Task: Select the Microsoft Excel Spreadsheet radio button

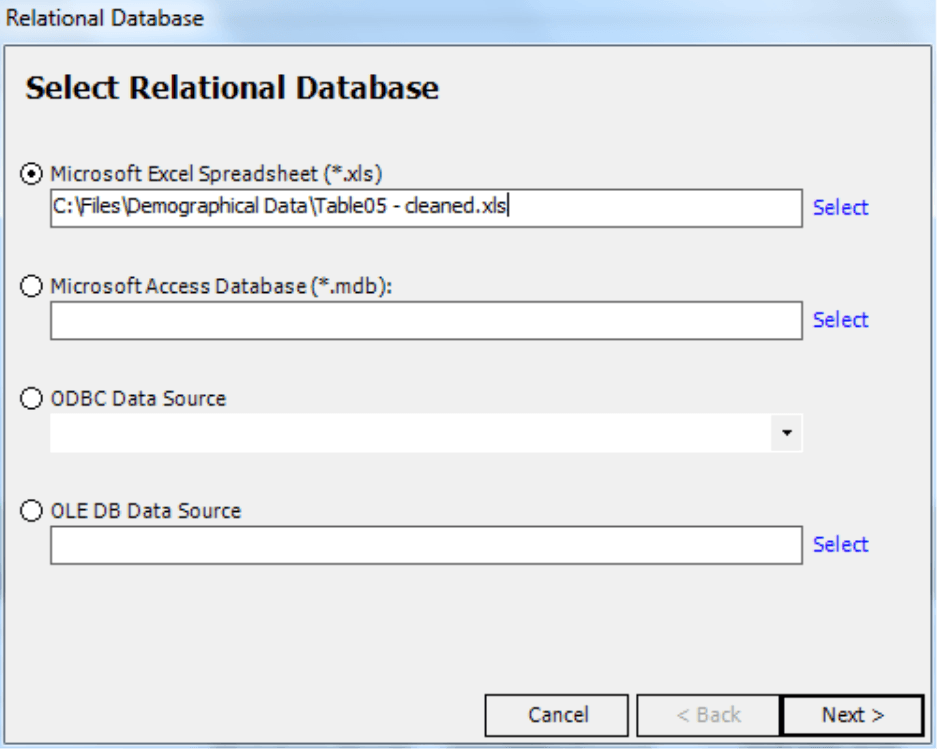Action: pos(31,174)
